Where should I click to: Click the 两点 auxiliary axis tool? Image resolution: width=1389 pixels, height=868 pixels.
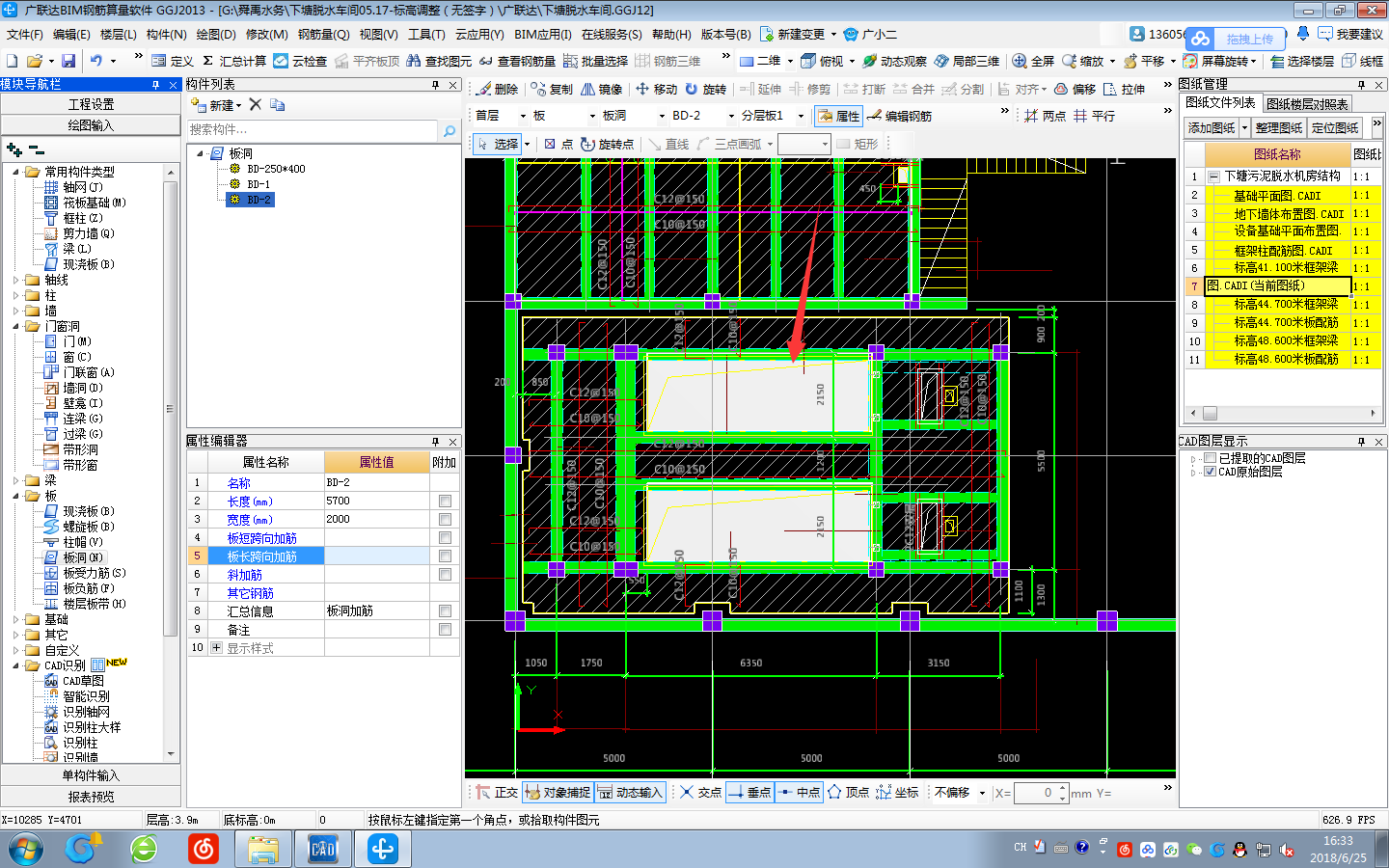[x=1045, y=116]
